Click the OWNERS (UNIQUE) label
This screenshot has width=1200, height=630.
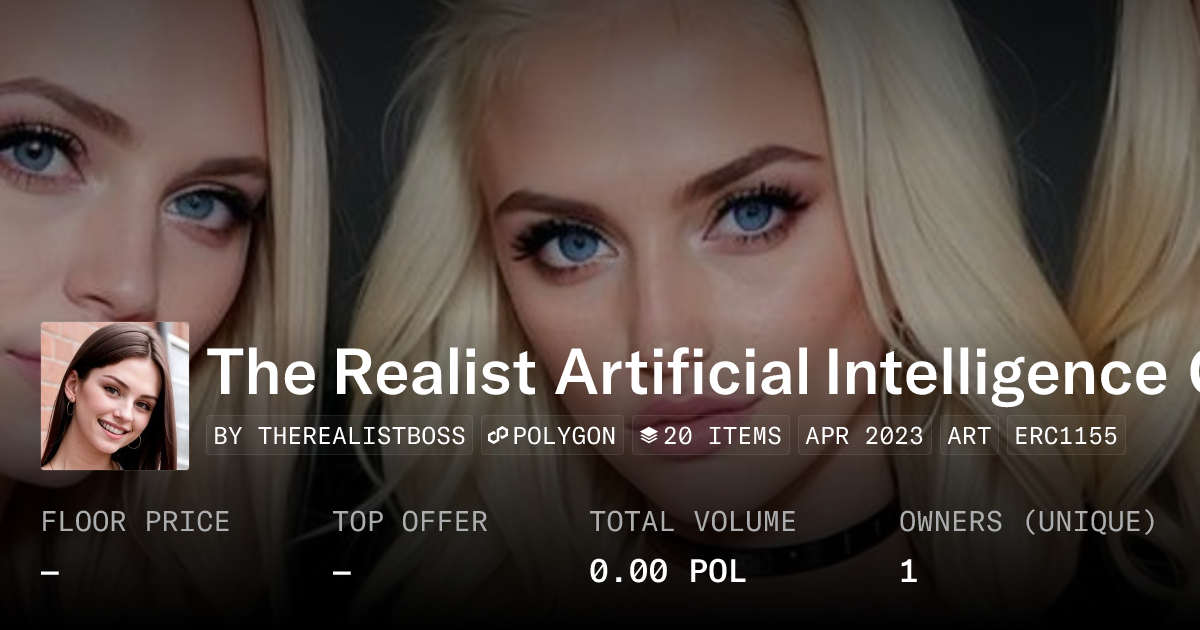coord(1028,522)
